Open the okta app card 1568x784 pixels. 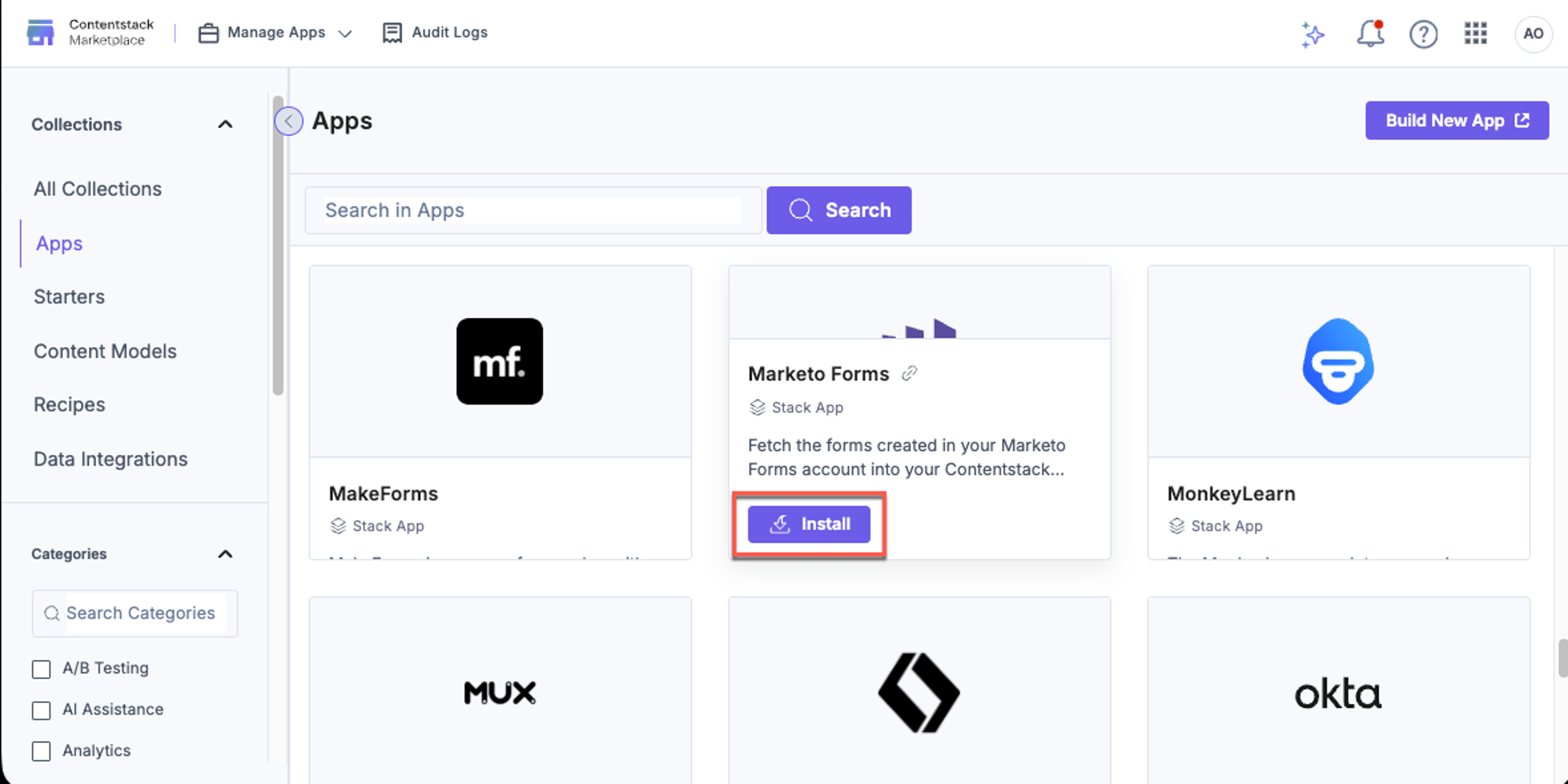1338,692
